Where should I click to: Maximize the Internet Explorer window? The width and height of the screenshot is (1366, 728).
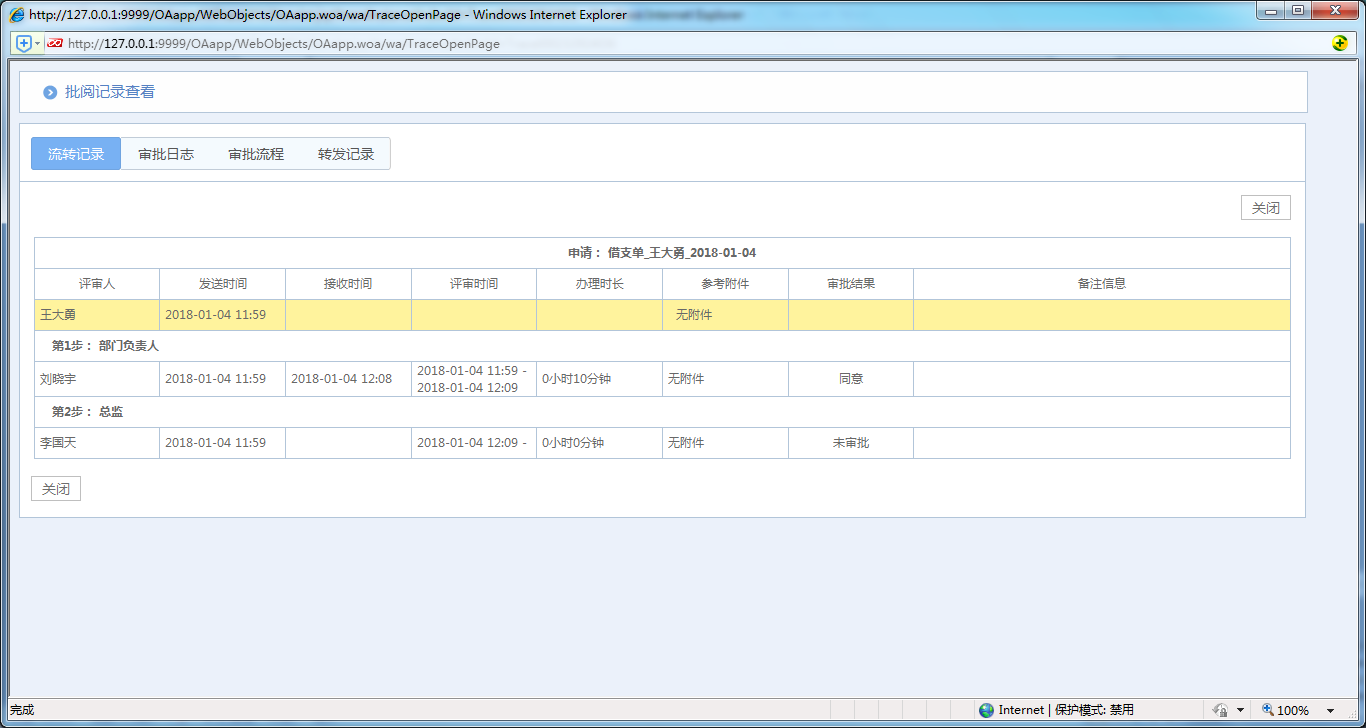pos(1298,11)
